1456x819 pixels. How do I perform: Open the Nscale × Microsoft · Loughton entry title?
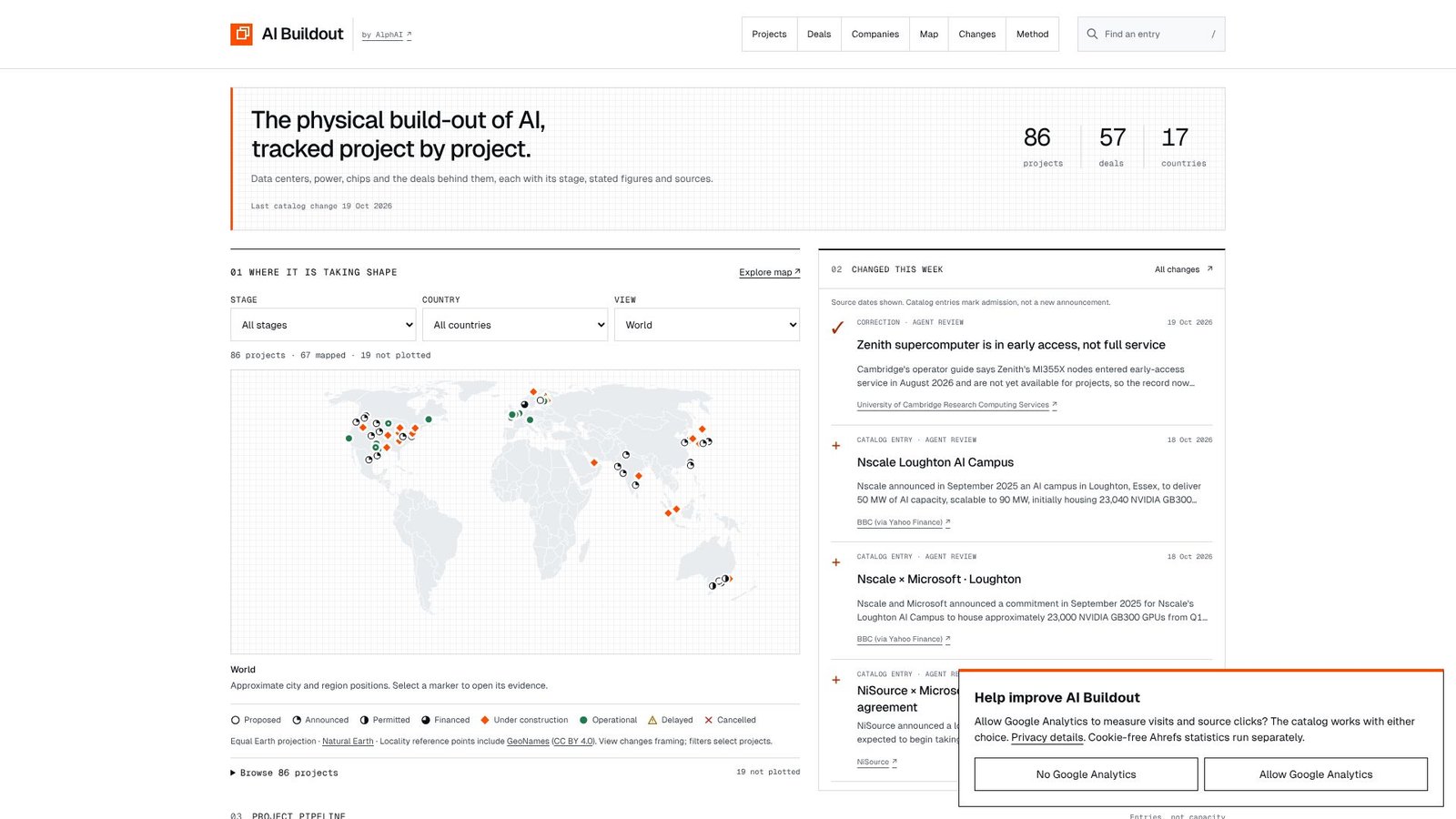coord(939,579)
